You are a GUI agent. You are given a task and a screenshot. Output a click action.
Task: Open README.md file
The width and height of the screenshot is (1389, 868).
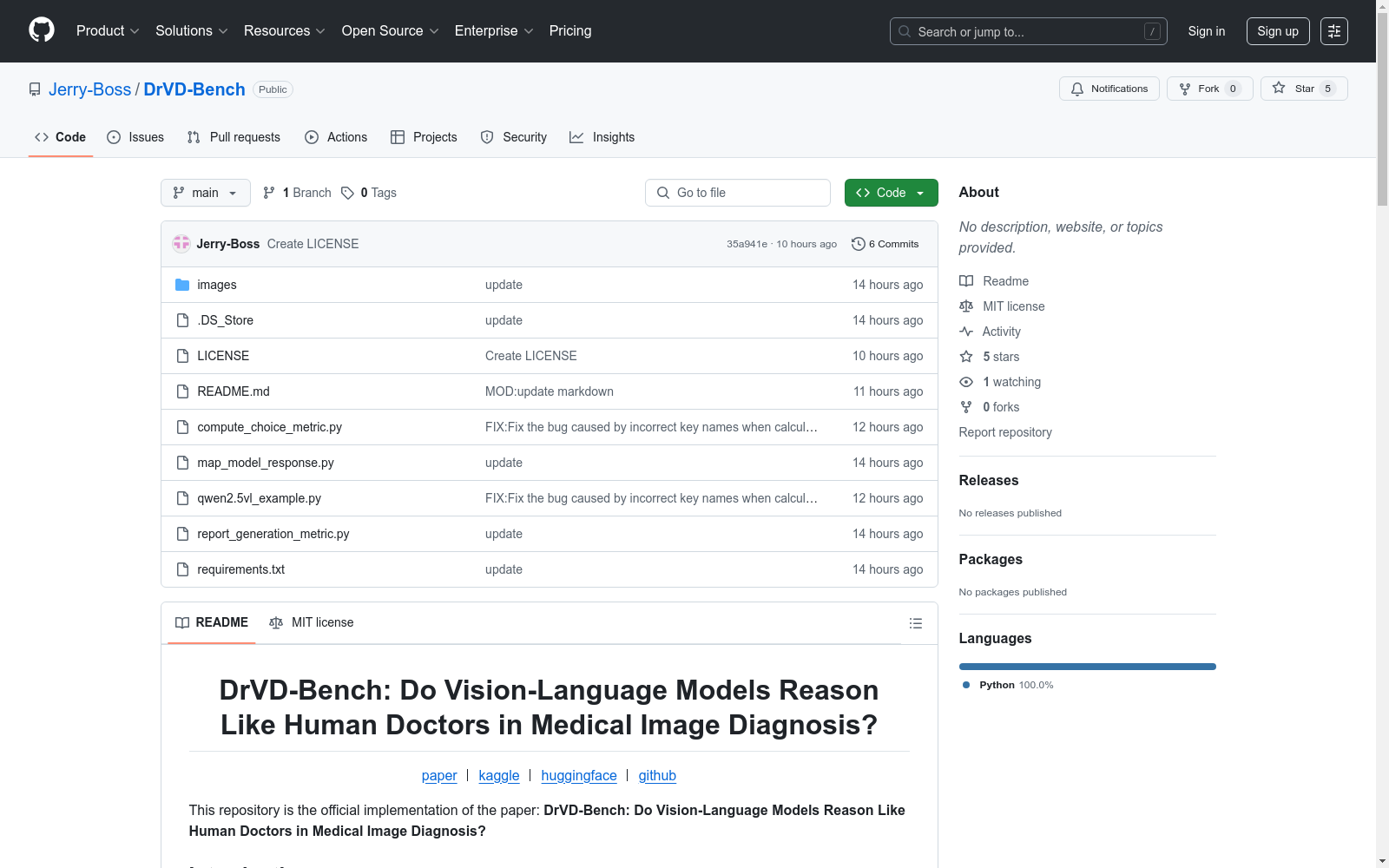click(x=234, y=391)
